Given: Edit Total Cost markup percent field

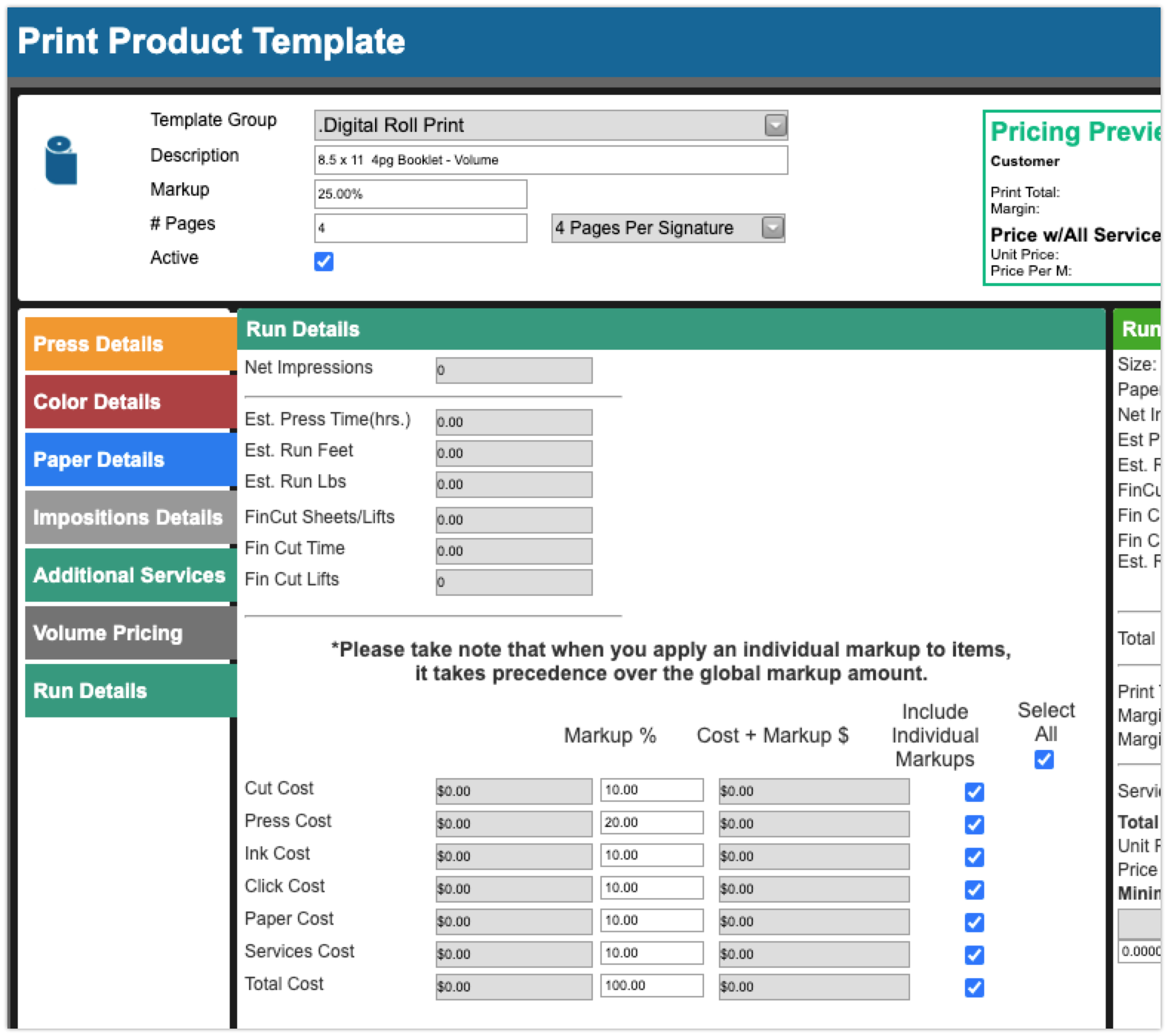Looking at the screenshot, I should (x=651, y=986).
